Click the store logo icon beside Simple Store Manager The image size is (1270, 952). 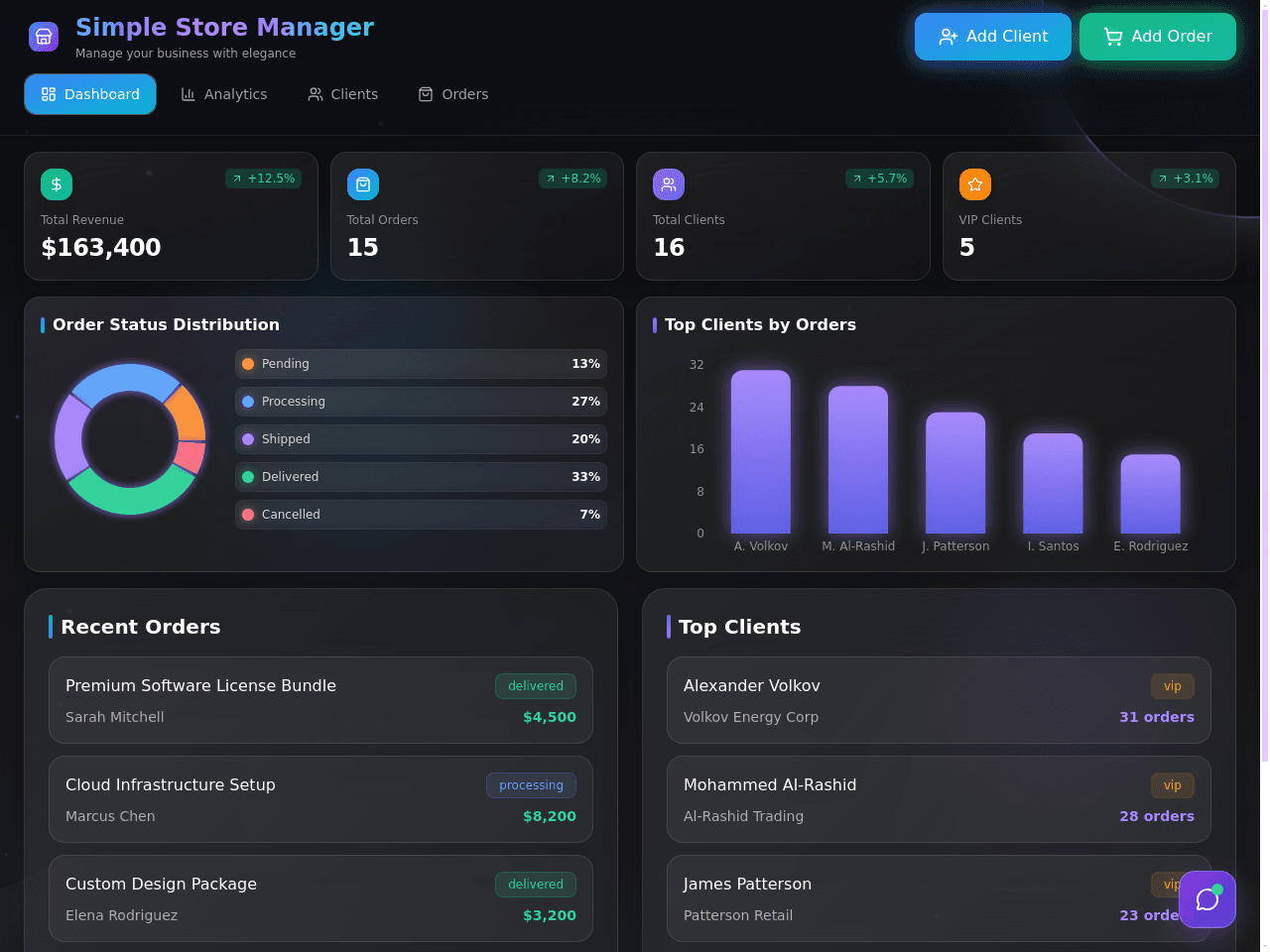pyautogui.click(x=44, y=37)
